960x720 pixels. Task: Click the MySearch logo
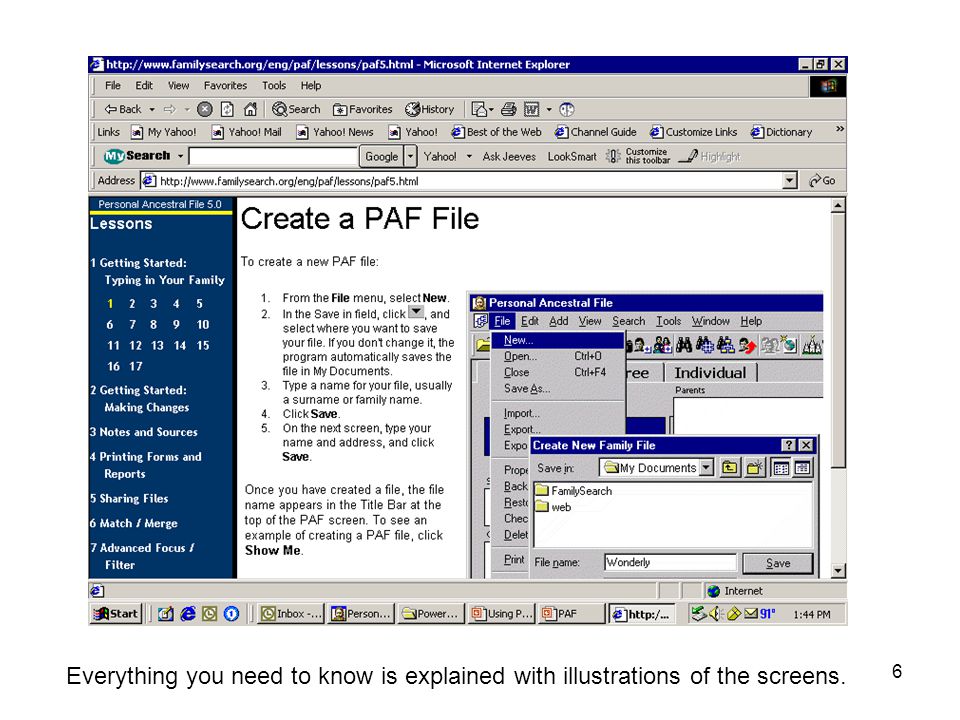pos(137,156)
